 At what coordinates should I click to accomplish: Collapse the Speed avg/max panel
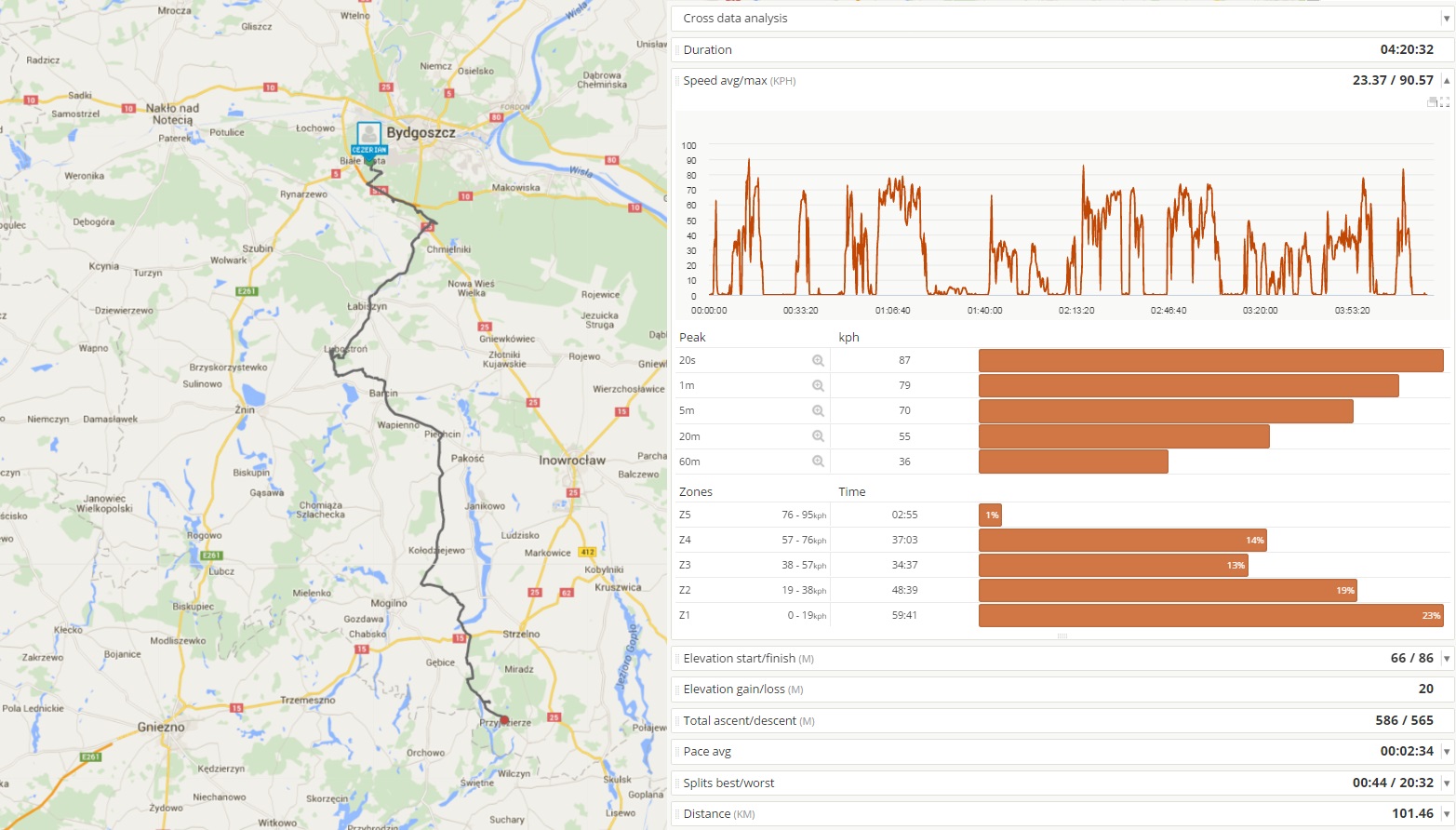[1446, 81]
